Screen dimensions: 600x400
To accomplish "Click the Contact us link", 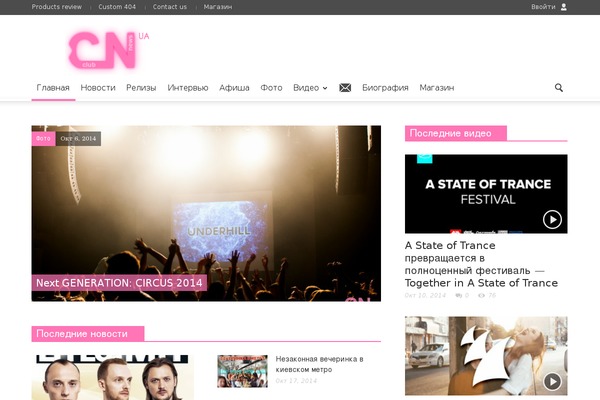I will click(170, 7).
